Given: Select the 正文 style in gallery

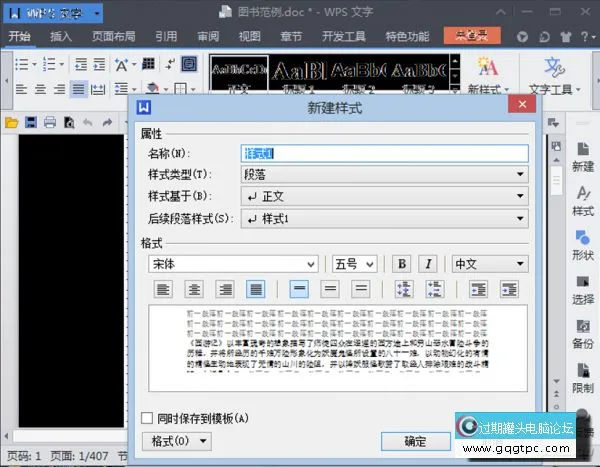Looking at the screenshot, I should 239,74.
